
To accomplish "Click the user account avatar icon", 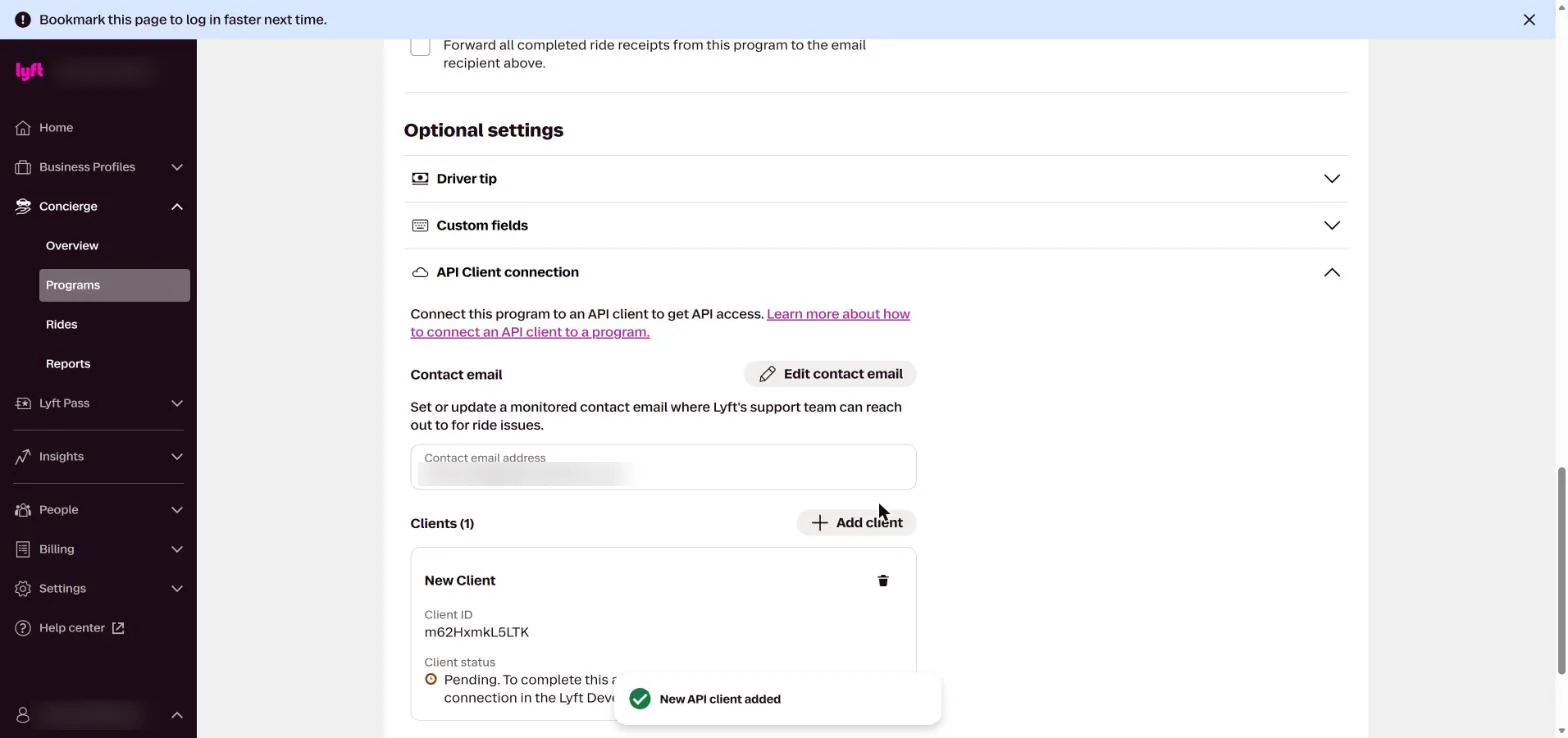I will tap(23, 716).
